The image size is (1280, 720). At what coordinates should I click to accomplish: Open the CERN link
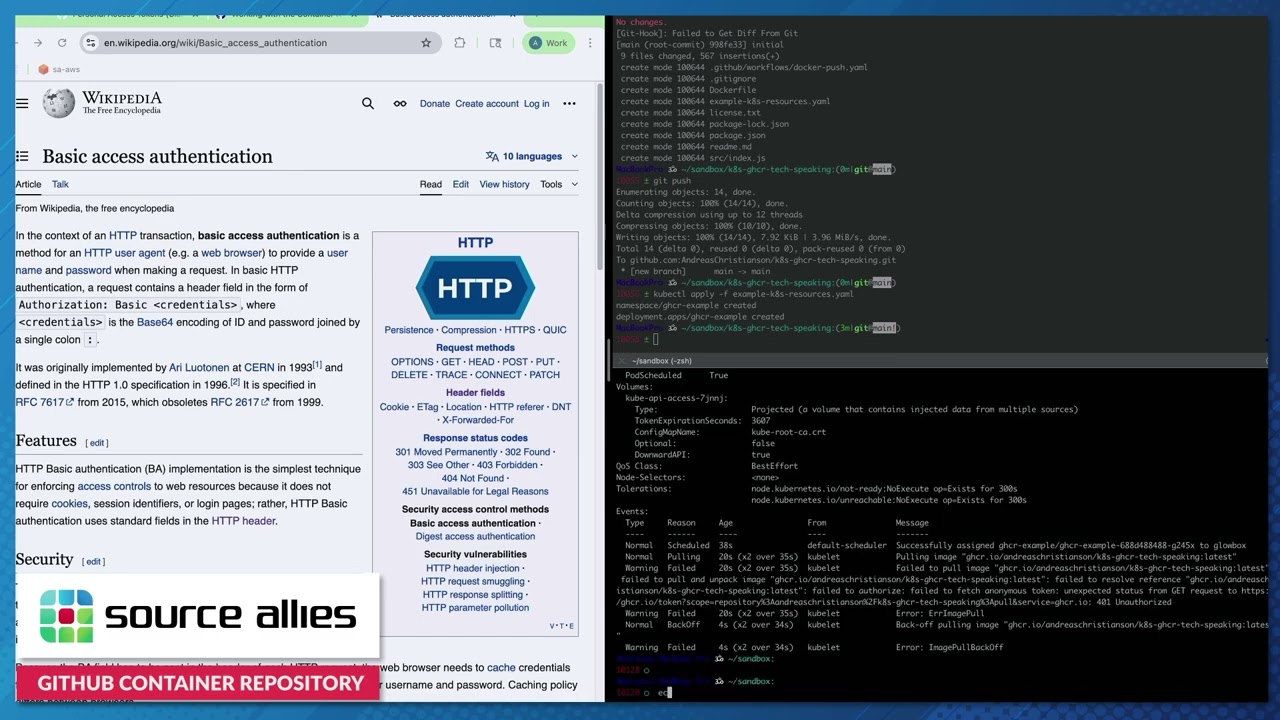(x=259, y=367)
